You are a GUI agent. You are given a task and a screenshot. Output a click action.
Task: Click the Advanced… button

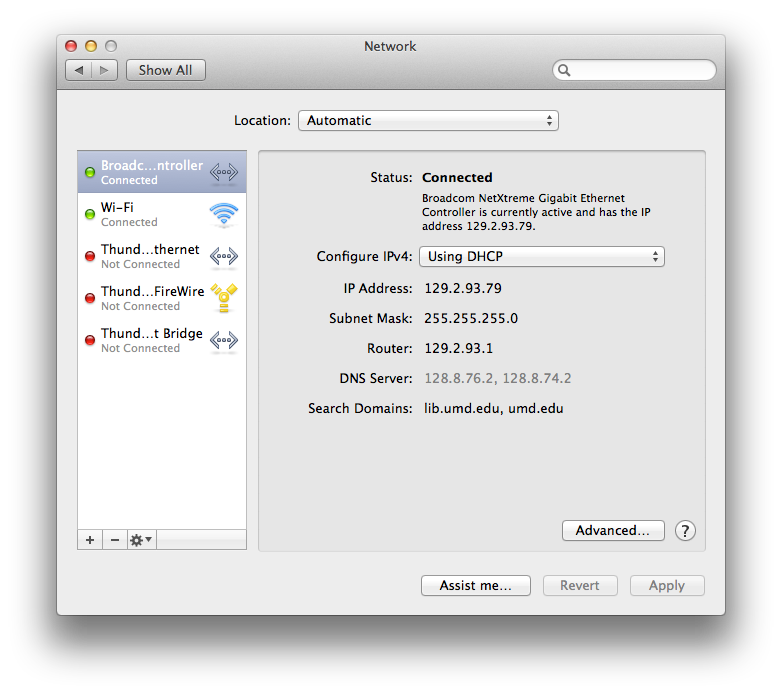point(613,531)
